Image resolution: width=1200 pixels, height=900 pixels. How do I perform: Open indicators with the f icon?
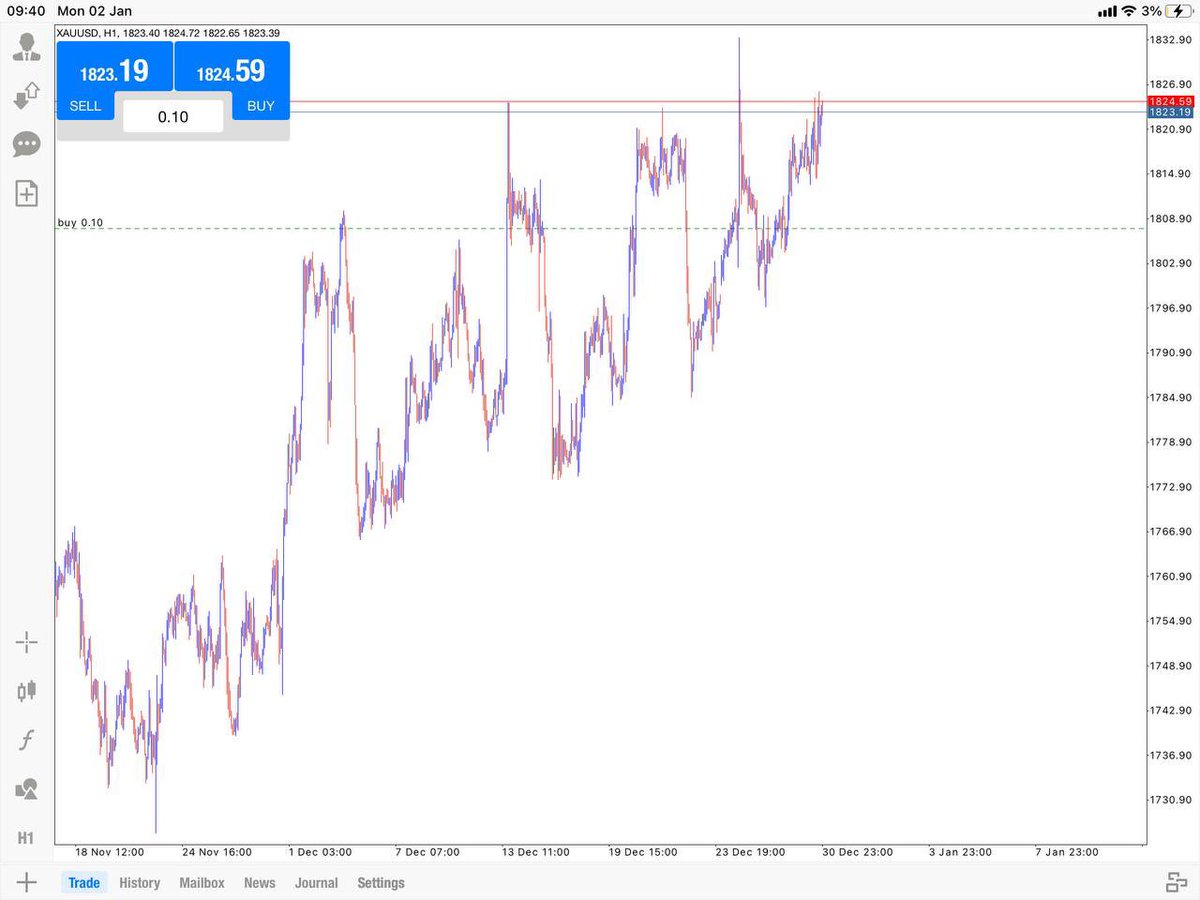click(x=27, y=740)
